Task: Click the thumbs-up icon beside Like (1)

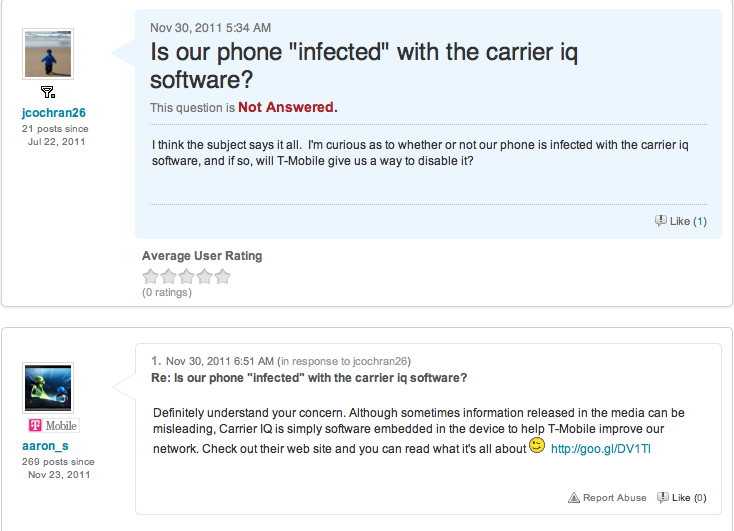Action: click(661, 221)
